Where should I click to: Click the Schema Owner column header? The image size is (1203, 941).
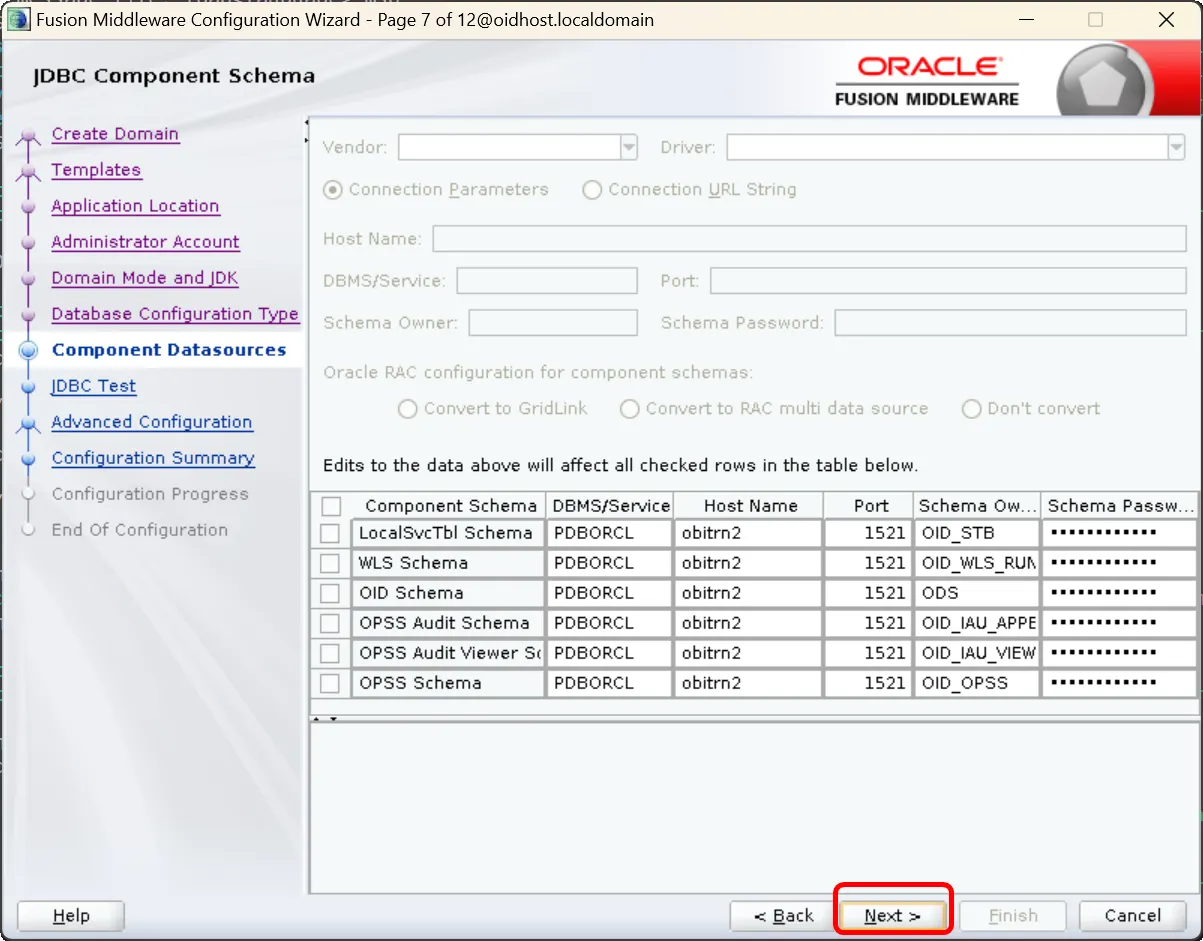point(977,506)
